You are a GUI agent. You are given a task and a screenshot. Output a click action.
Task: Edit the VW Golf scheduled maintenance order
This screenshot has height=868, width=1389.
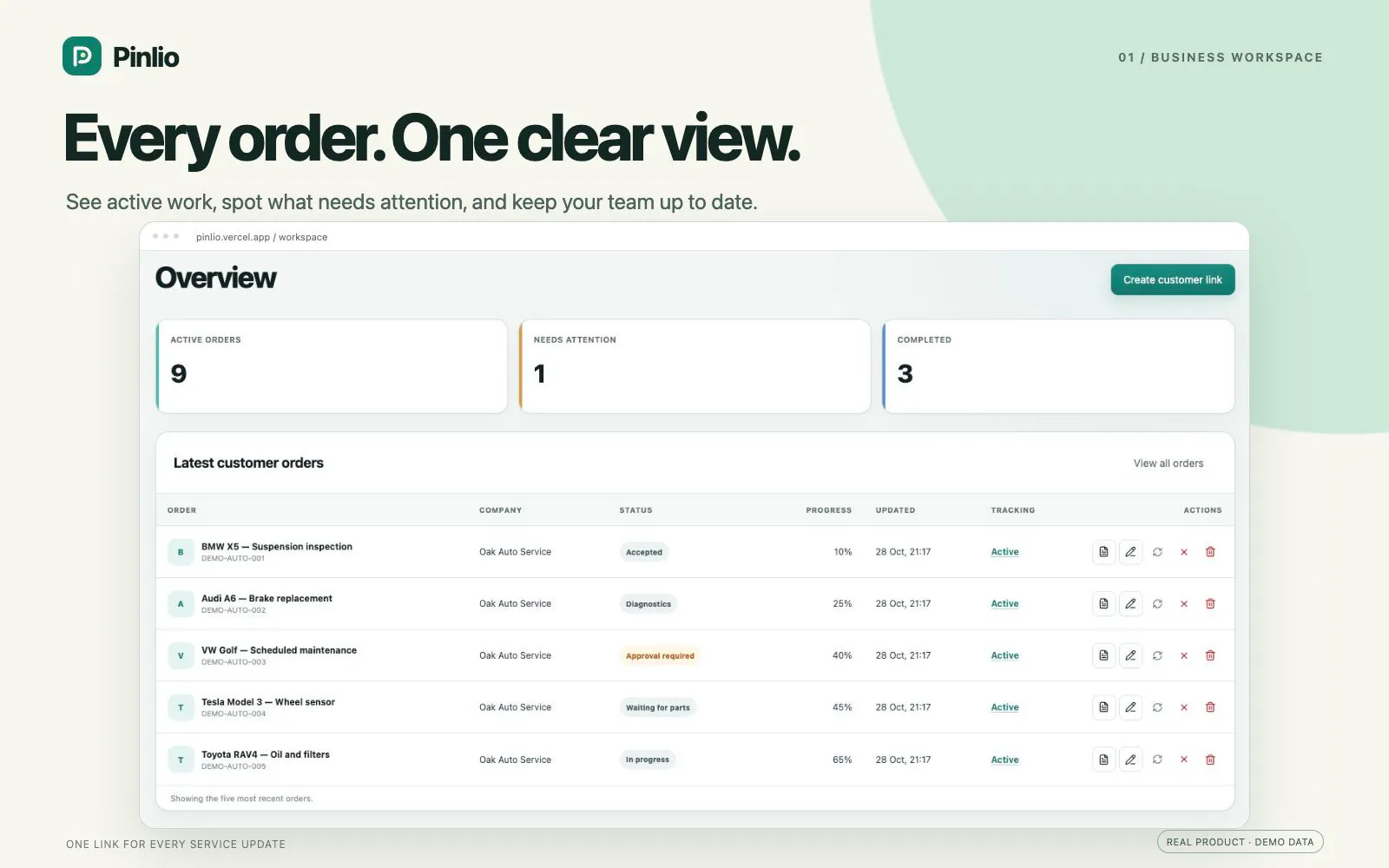(1130, 656)
